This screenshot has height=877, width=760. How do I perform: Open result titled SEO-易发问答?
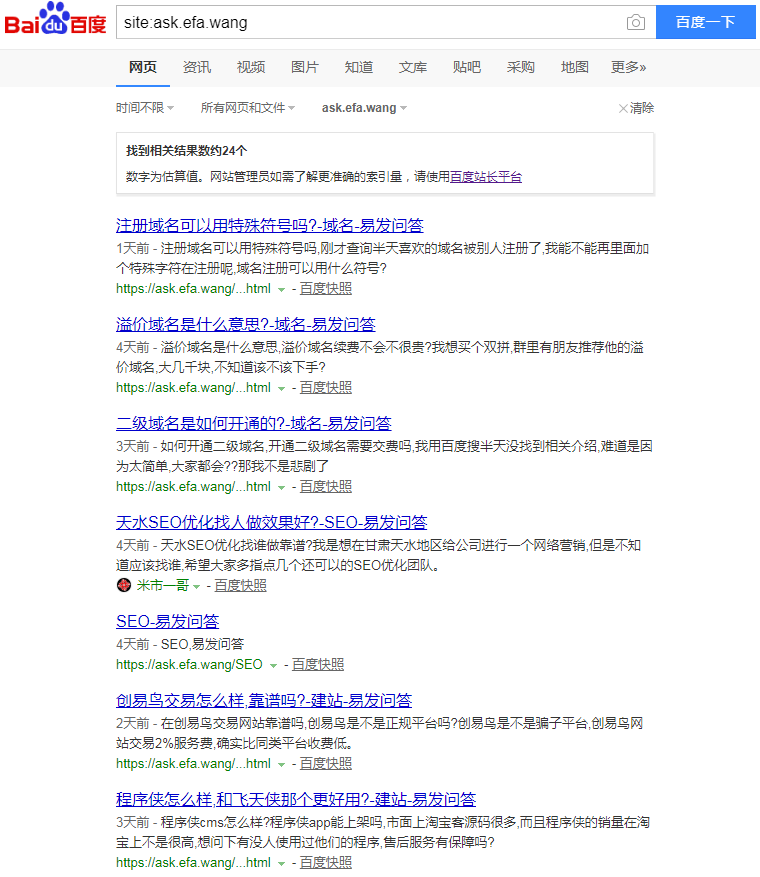pos(167,621)
